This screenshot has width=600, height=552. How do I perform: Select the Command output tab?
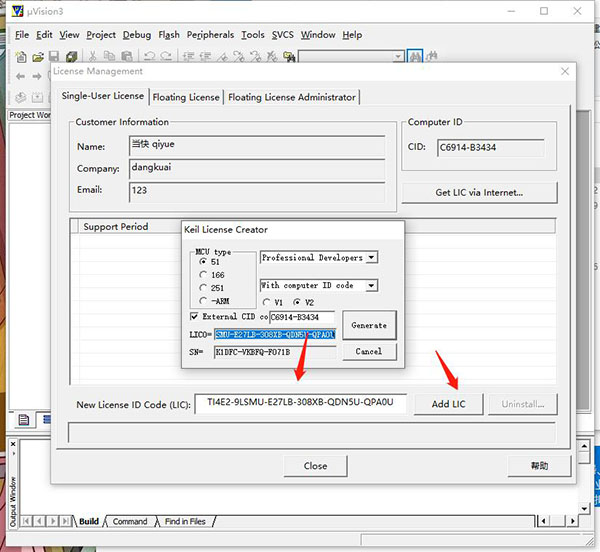click(x=130, y=521)
